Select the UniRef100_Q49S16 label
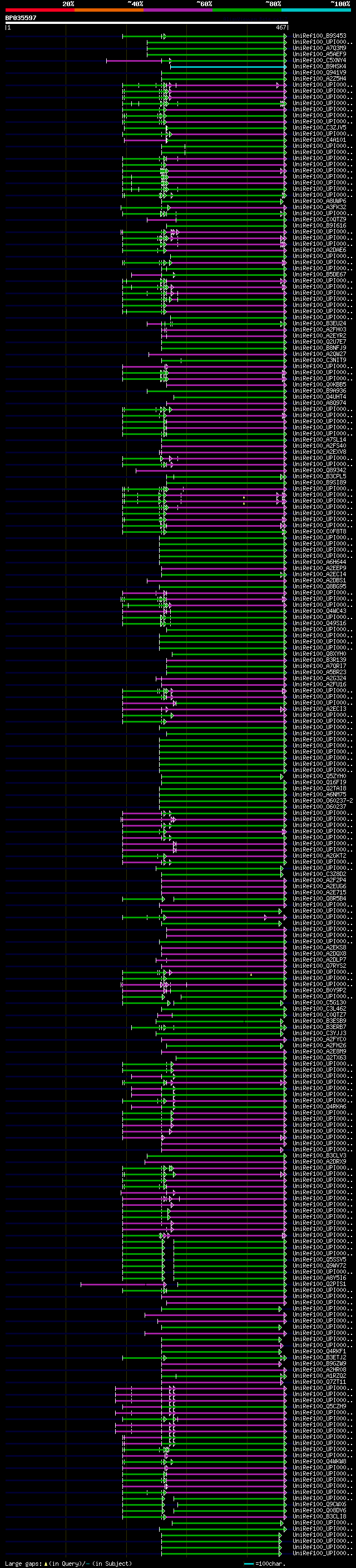The height and width of the screenshot is (1568, 356). point(319,624)
